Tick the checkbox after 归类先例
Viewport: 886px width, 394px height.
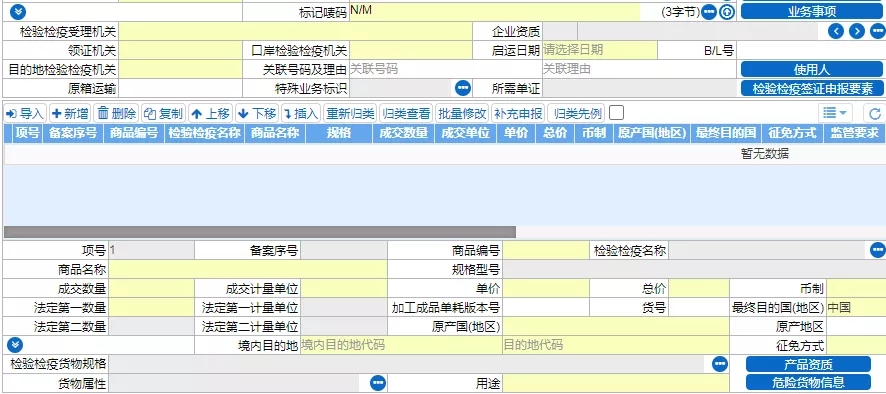[616, 114]
